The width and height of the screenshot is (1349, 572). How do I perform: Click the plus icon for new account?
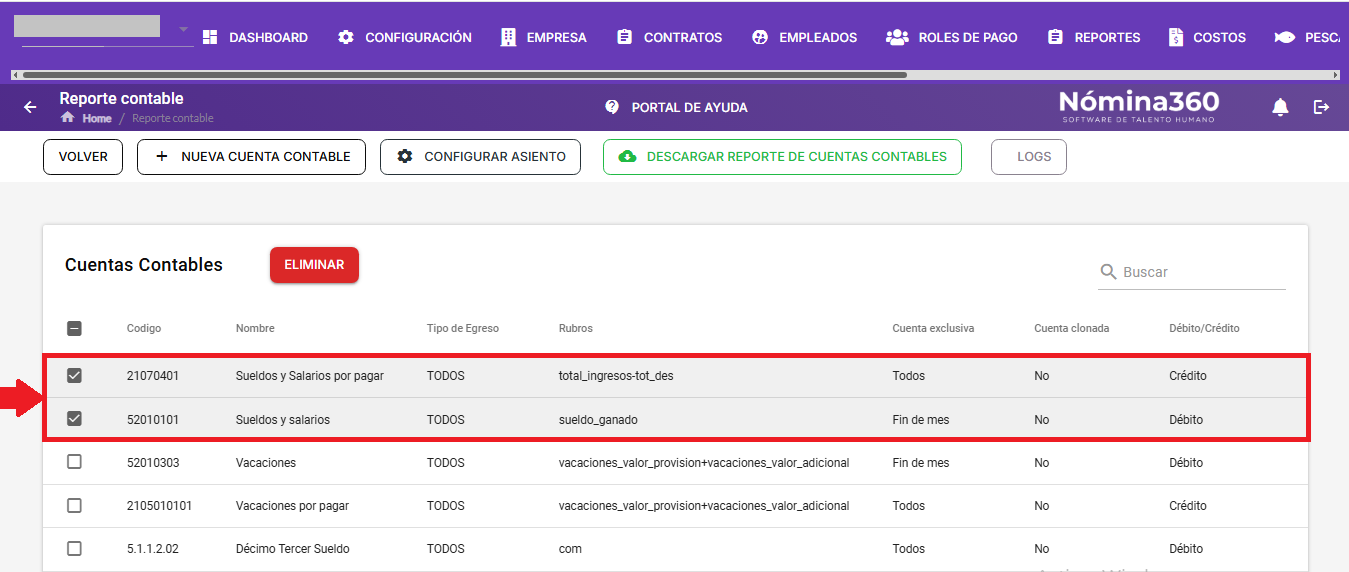(x=161, y=157)
